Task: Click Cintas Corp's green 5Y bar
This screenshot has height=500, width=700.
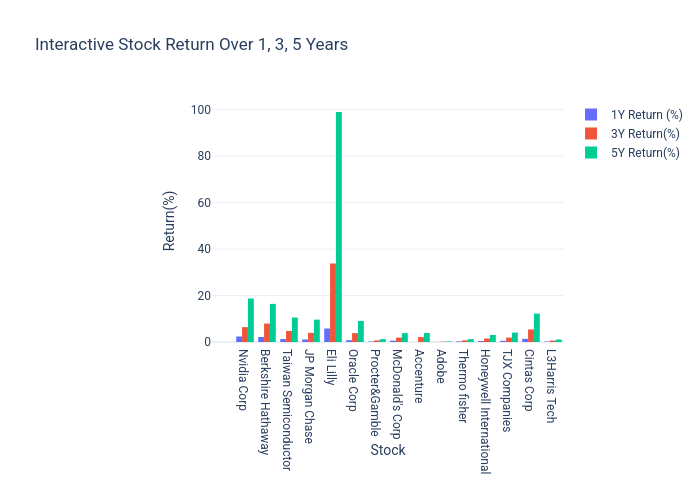Action: point(537,328)
